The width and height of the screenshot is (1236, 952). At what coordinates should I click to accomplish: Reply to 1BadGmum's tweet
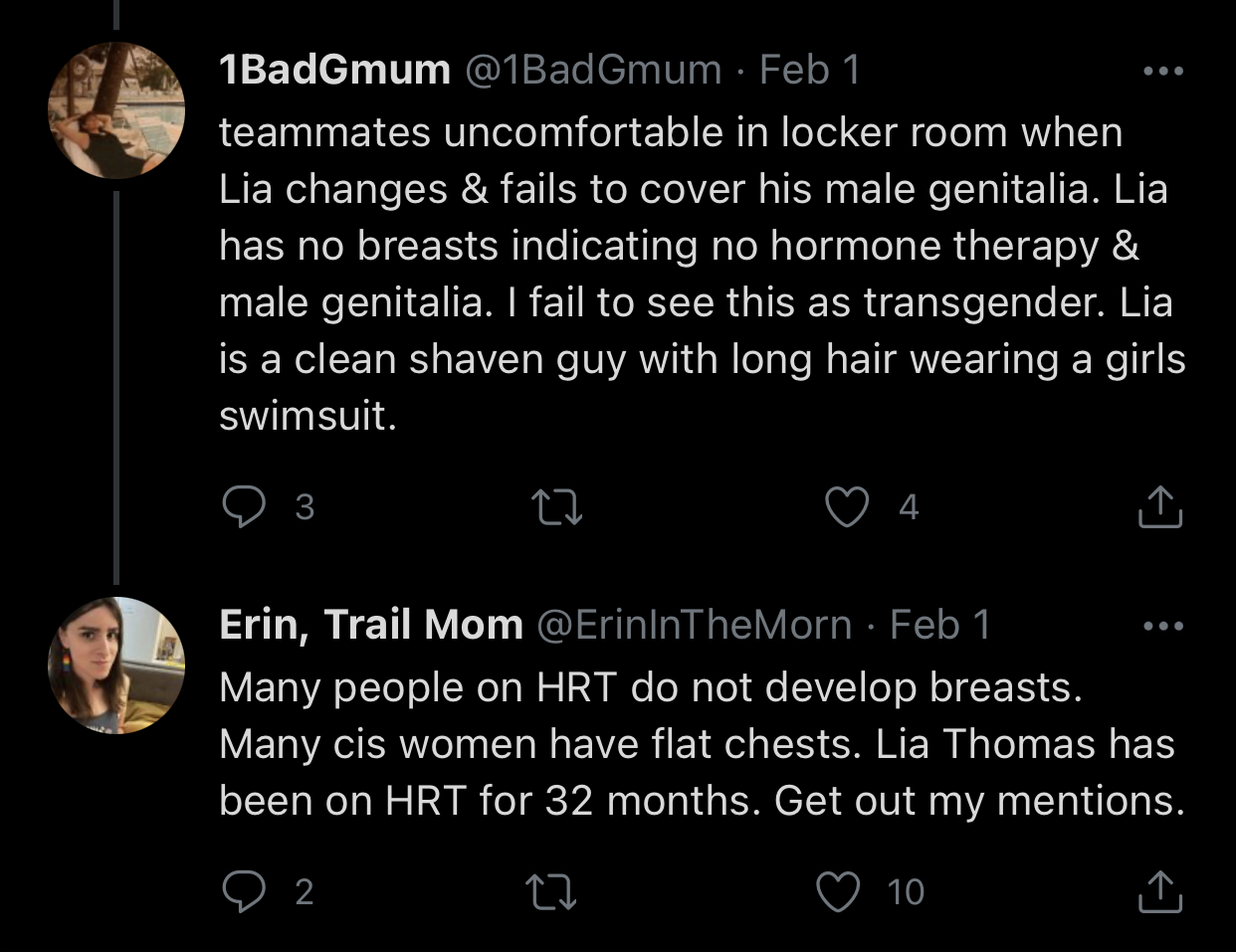[243, 507]
